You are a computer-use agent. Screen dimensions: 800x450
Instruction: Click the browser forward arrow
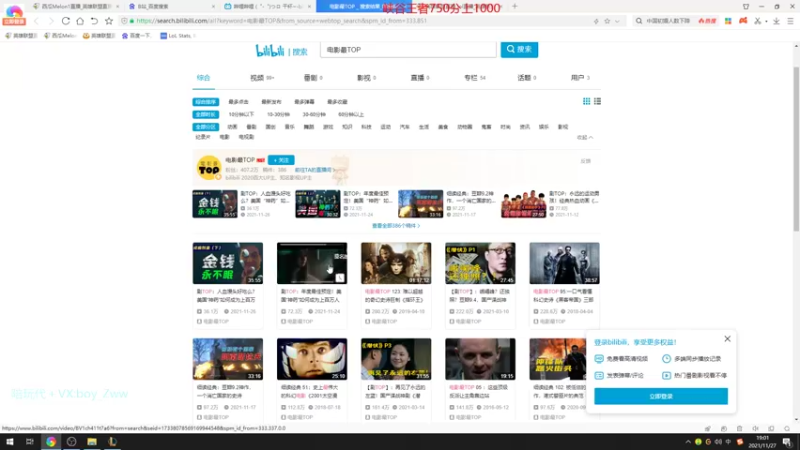(51, 21)
